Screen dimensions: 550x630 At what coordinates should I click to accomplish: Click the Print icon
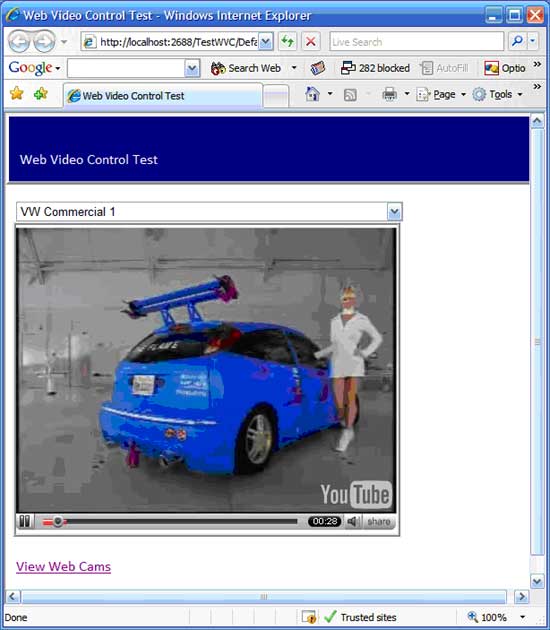[x=389, y=94]
